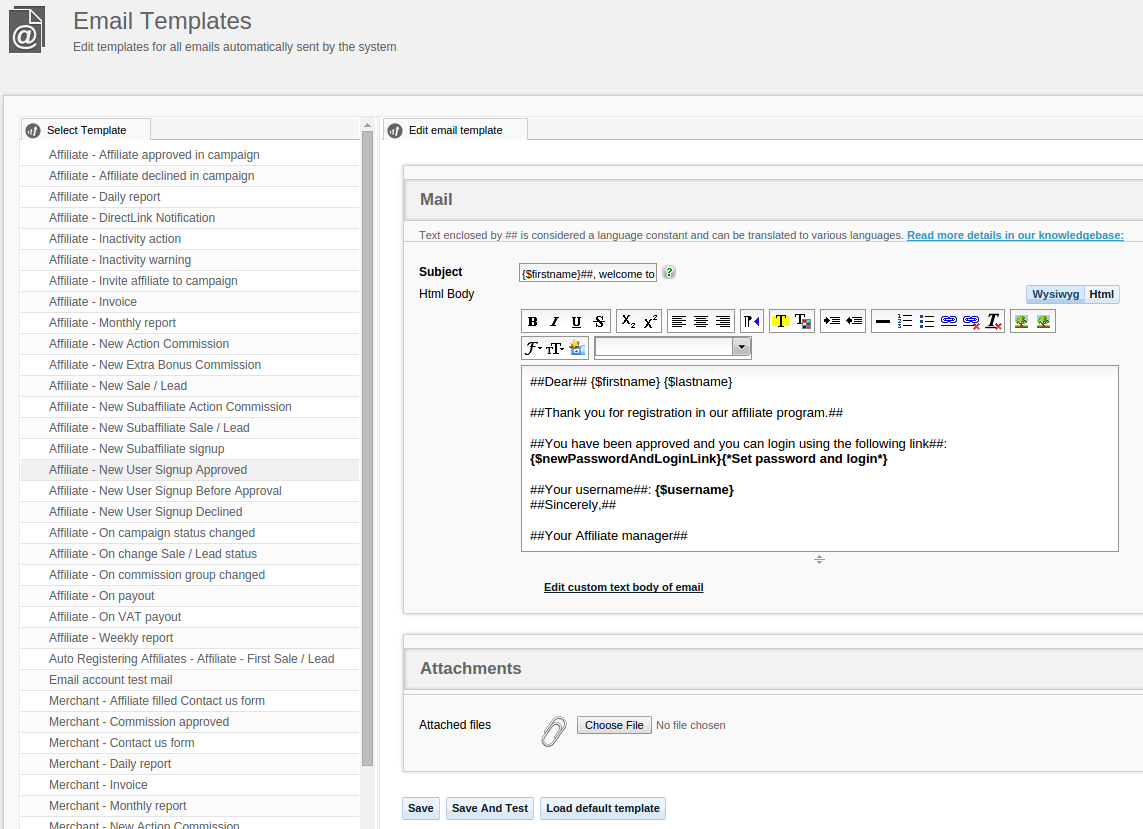
Task: Insert image with first tree picture icon
Action: pyautogui.click(x=1021, y=322)
